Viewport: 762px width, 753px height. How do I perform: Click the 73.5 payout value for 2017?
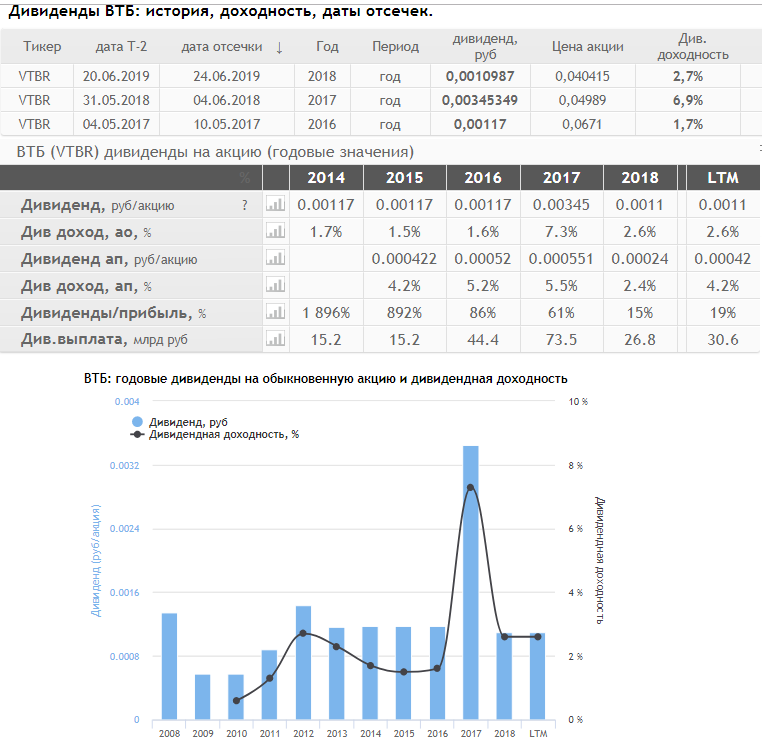561,339
